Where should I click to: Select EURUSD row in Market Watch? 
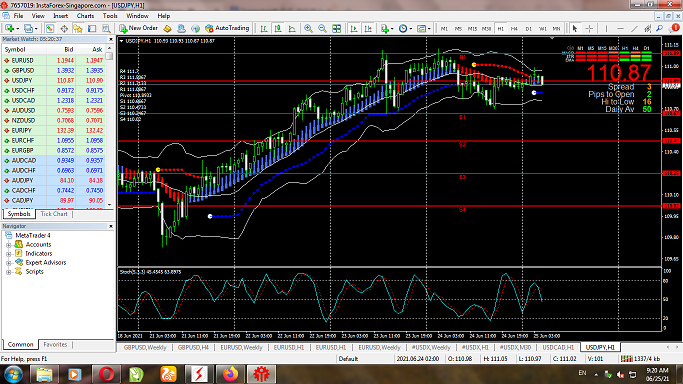tap(54, 61)
